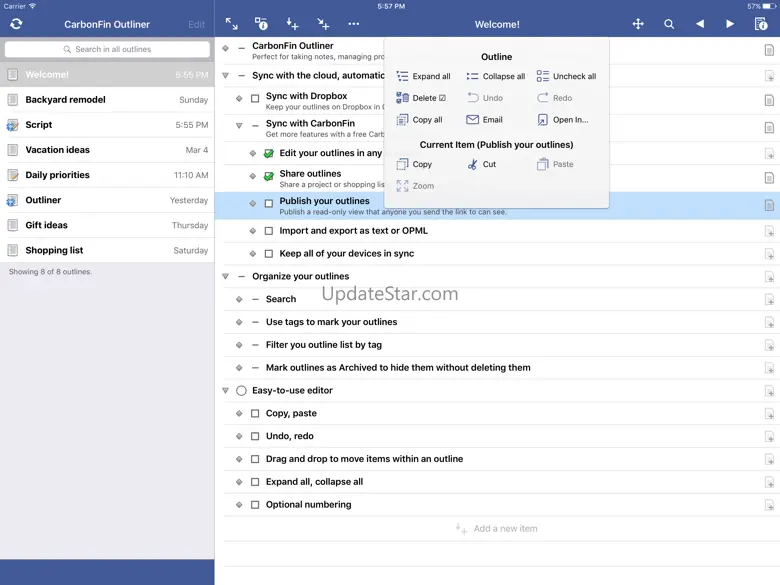The image size is (780, 585).
Task: Open note icon for Publish your outlines row
Action: click(x=769, y=205)
